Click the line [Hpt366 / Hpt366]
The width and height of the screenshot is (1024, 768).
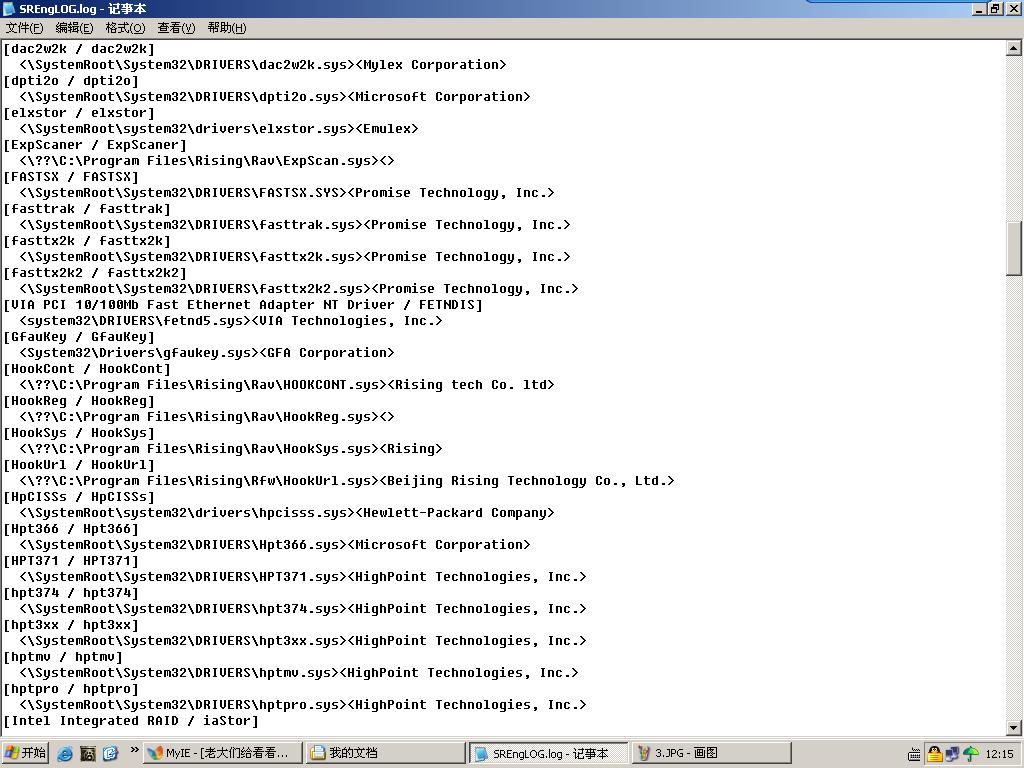(x=71, y=528)
